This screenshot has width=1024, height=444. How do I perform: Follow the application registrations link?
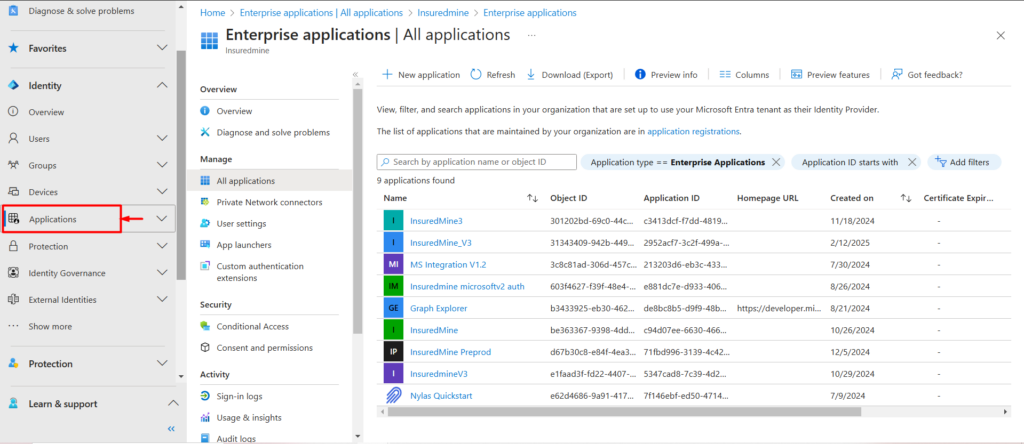click(x=693, y=131)
